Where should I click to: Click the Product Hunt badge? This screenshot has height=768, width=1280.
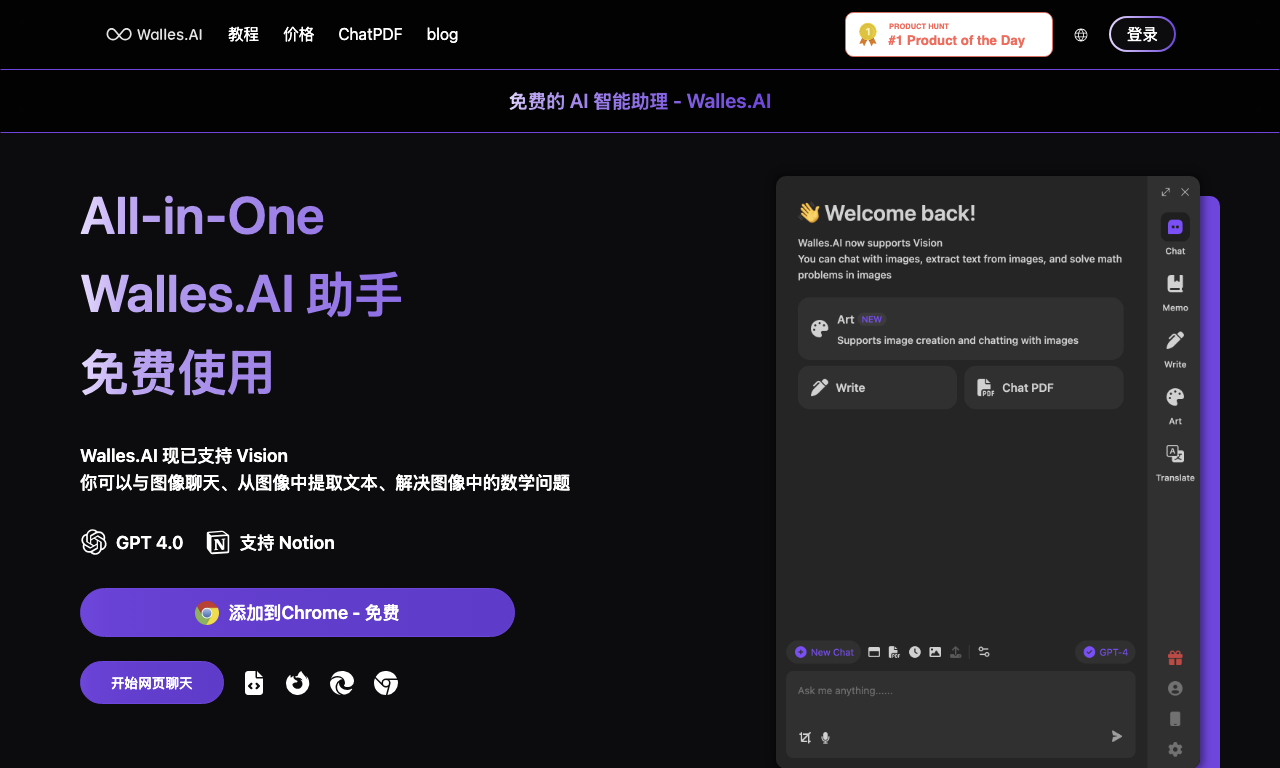pyautogui.click(x=949, y=34)
